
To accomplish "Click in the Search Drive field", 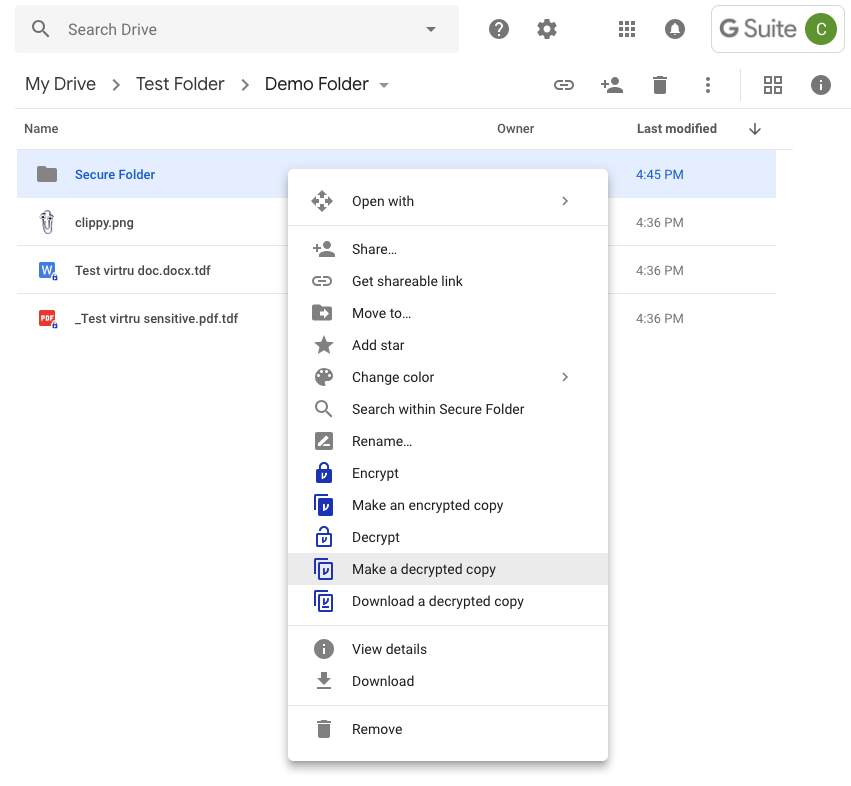I will (237, 29).
